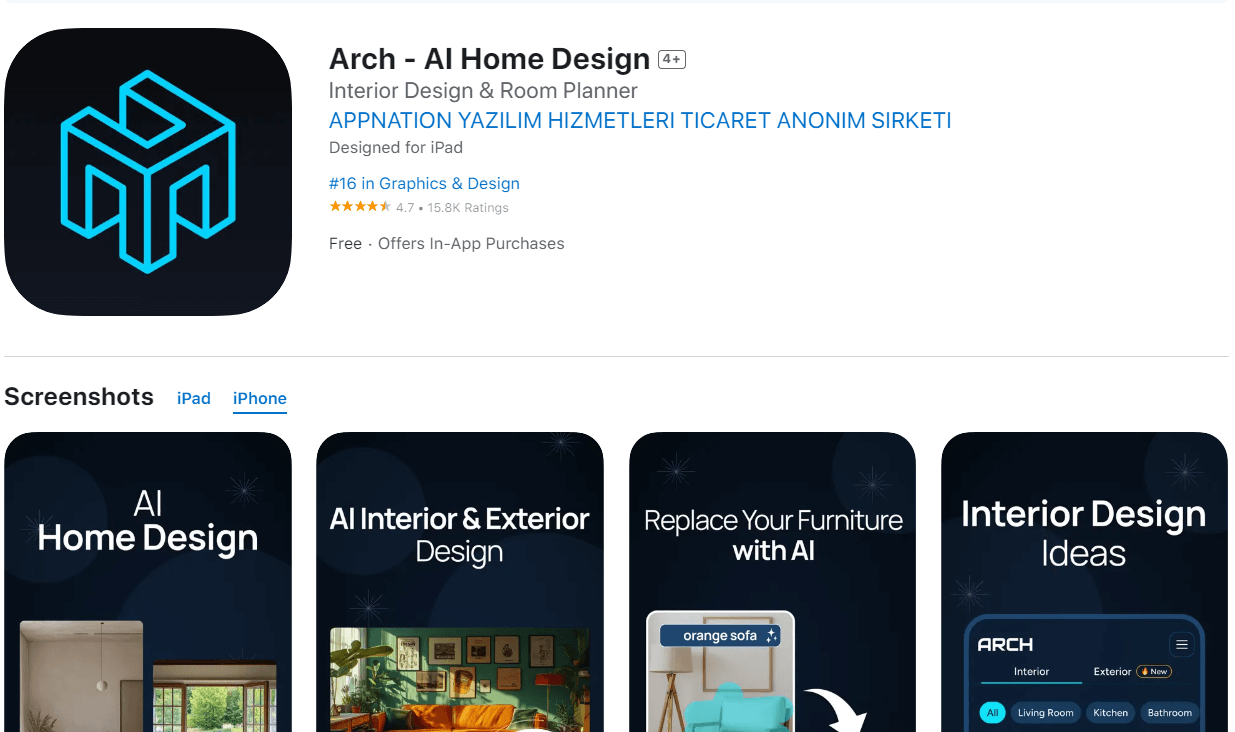Open the Replace Your Furniture screenshot
Viewport: 1235px width, 732px height.
pyautogui.click(x=772, y=582)
